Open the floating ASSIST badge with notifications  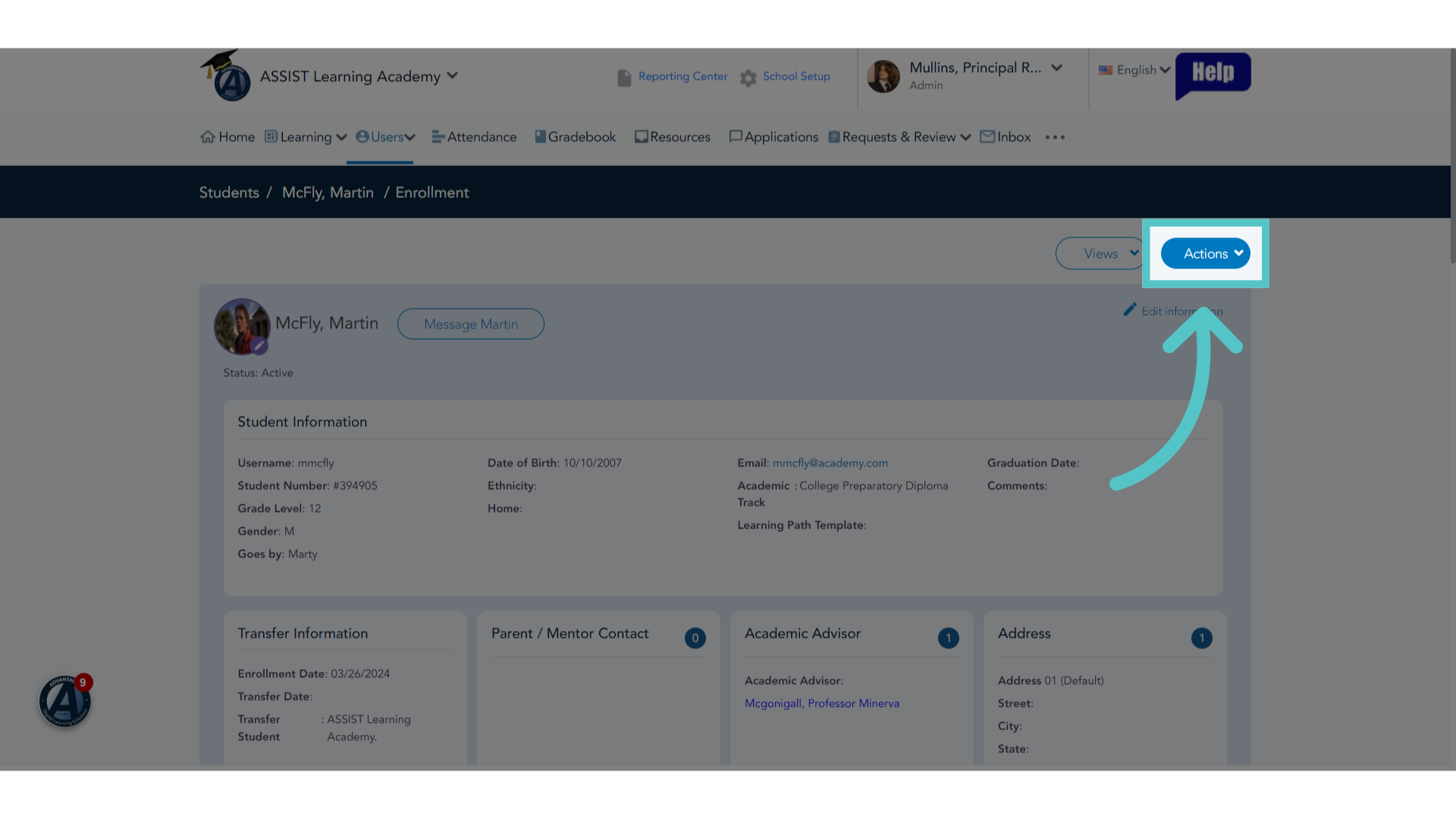(x=65, y=701)
